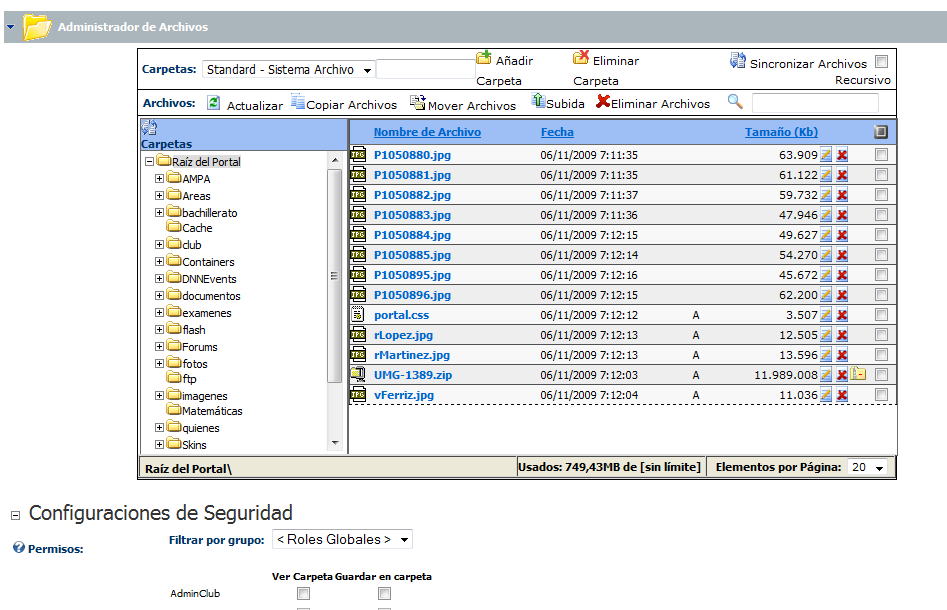Click the Eliminar Carpeta folder icon

581,58
